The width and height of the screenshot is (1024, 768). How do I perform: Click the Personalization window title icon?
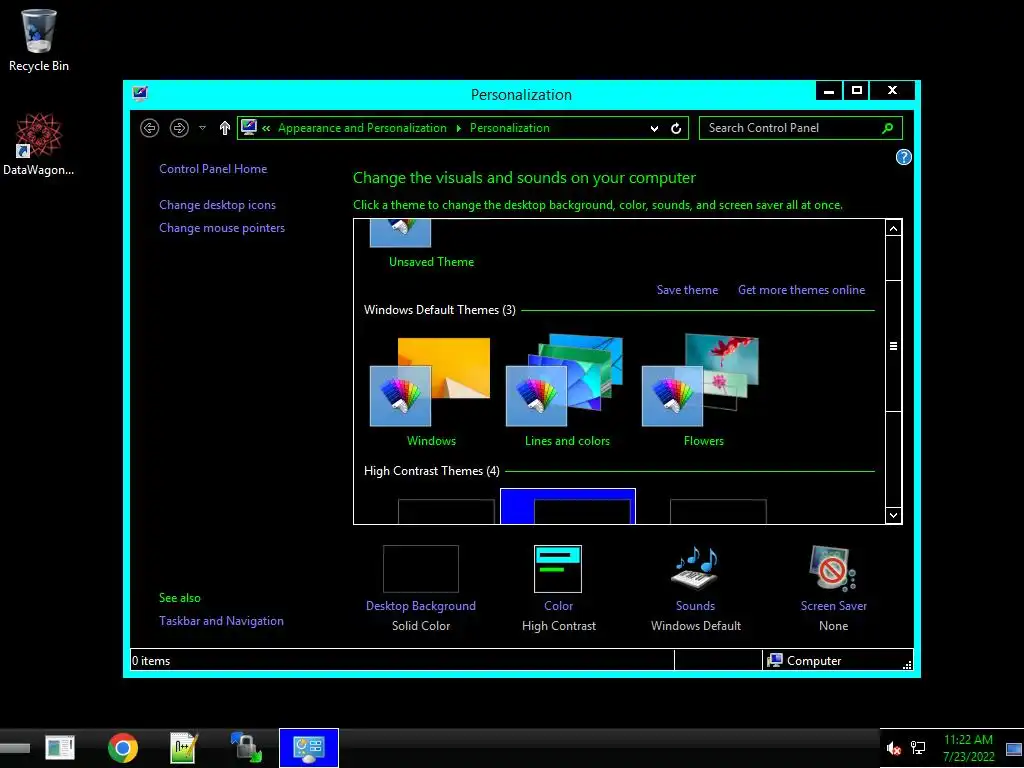point(140,93)
